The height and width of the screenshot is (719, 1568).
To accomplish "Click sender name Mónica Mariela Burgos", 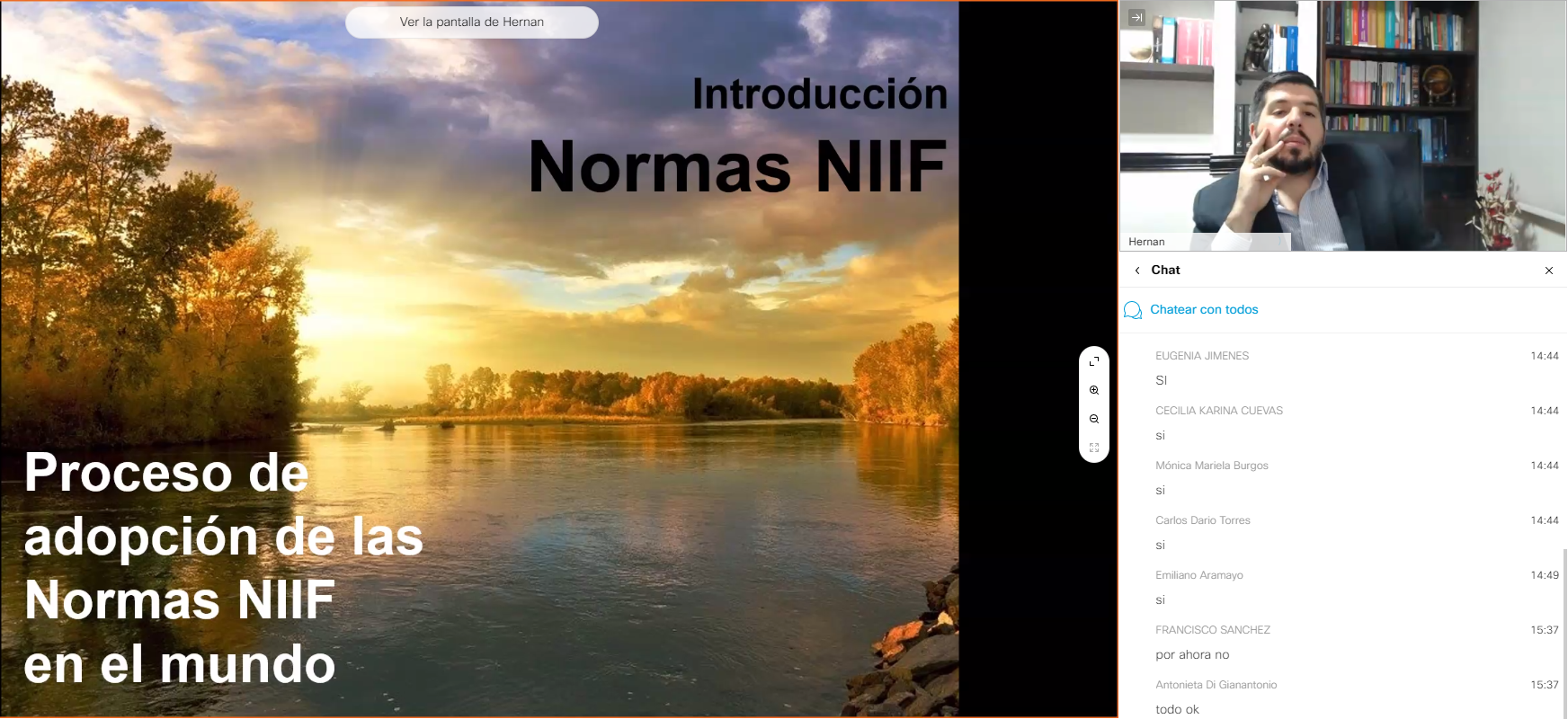I will click(x=1212, y=466).
